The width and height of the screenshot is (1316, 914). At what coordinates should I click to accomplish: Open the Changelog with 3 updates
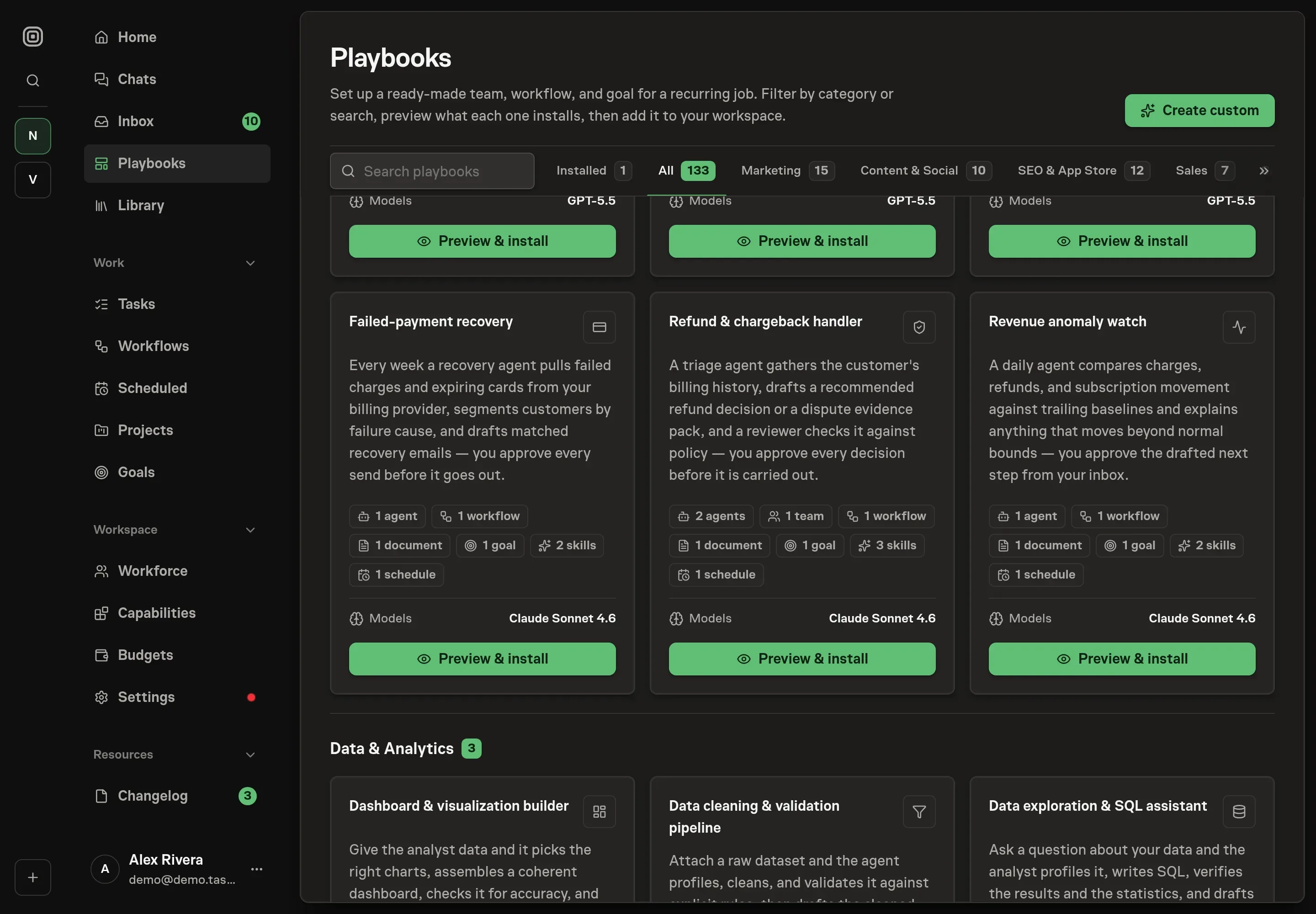(177, 796)
